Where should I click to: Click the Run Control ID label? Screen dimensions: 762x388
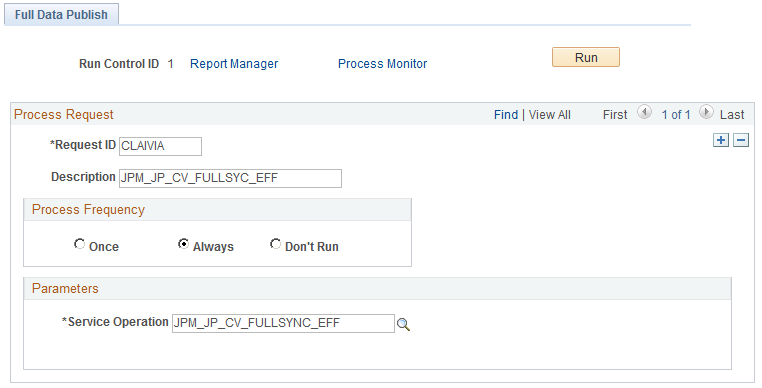tap(119, 64)
